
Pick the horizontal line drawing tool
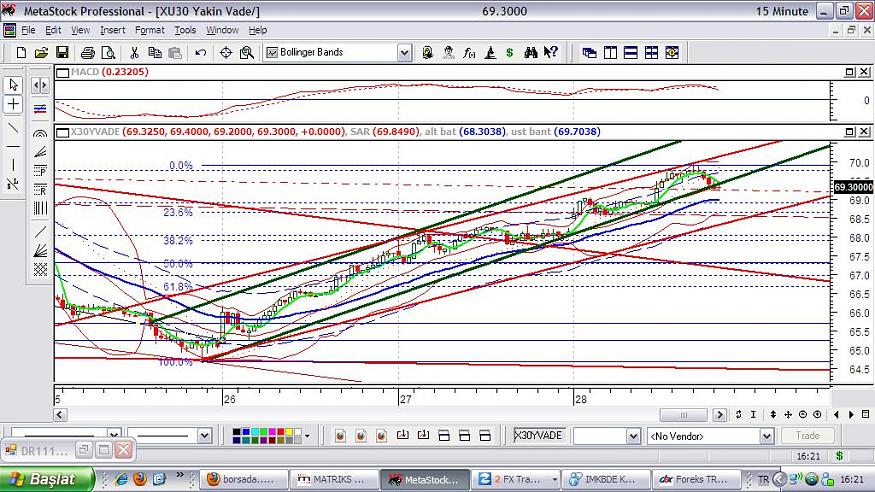[13, 147]
